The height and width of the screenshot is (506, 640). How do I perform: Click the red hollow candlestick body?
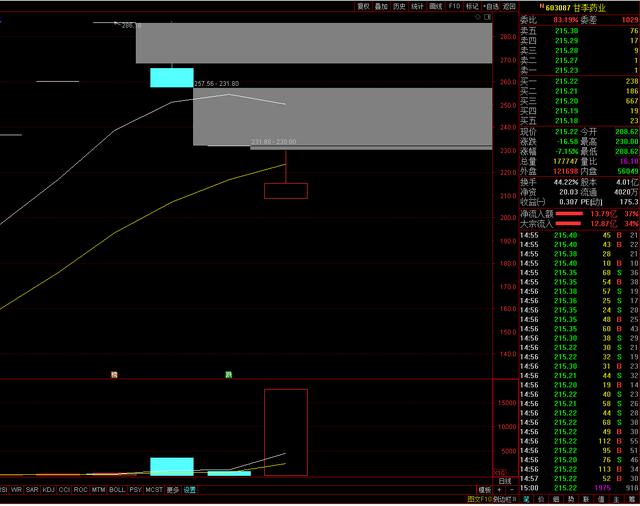coord(286,191)
